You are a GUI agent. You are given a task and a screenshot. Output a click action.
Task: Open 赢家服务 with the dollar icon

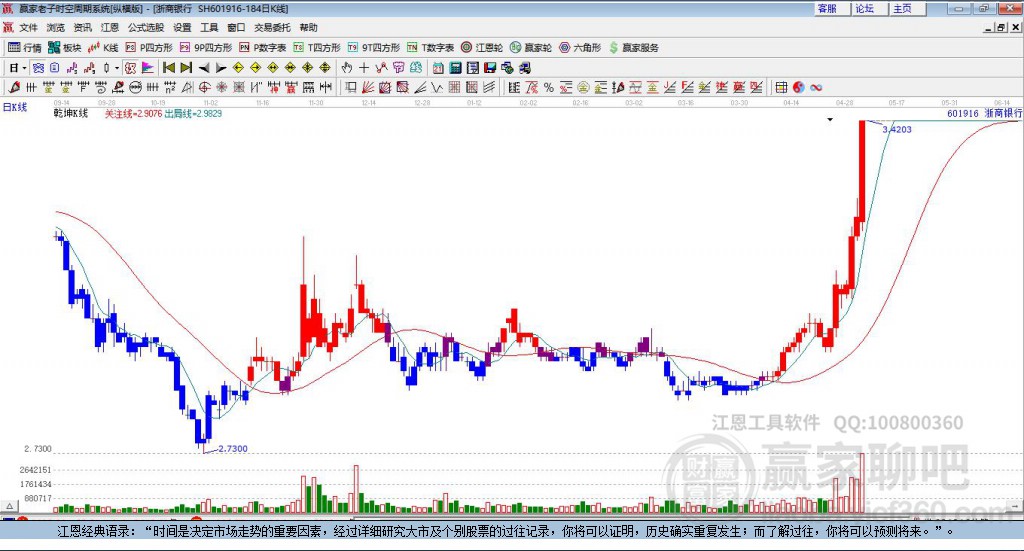click(633, 48)
